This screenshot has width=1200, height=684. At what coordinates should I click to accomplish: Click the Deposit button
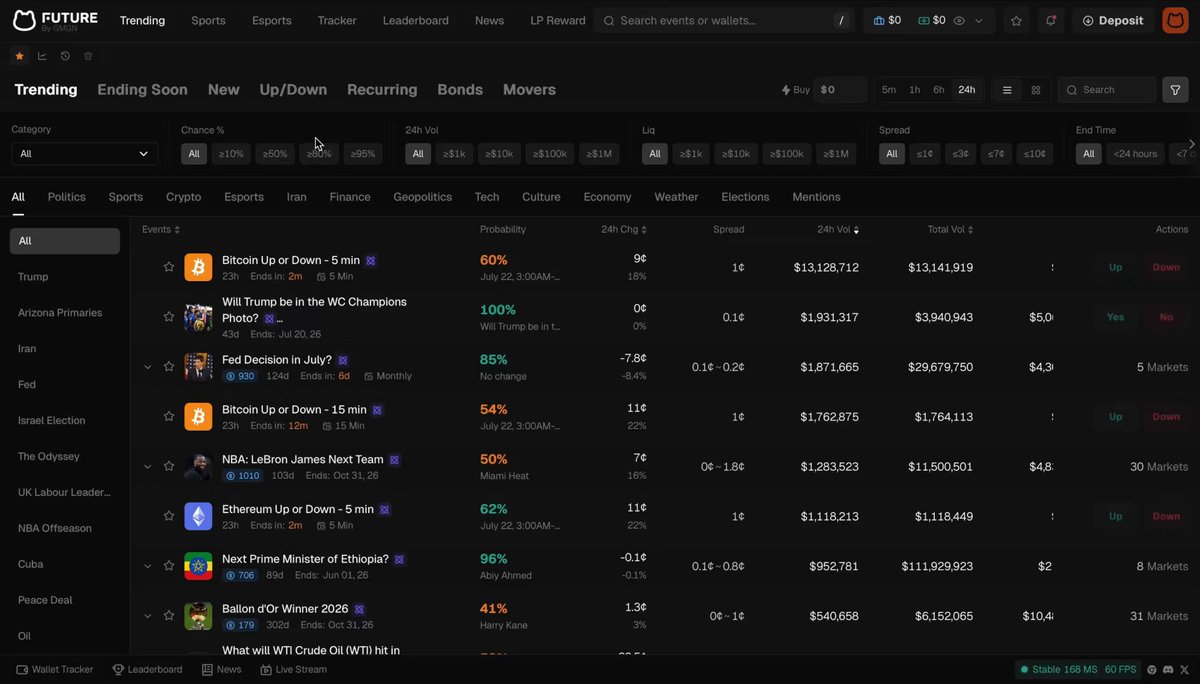[1112, 20]
